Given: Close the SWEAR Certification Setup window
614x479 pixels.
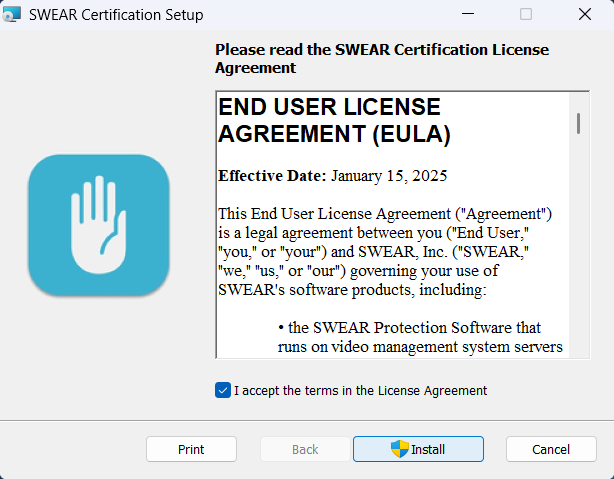Looking at the screenshot, I should [584, 15].
